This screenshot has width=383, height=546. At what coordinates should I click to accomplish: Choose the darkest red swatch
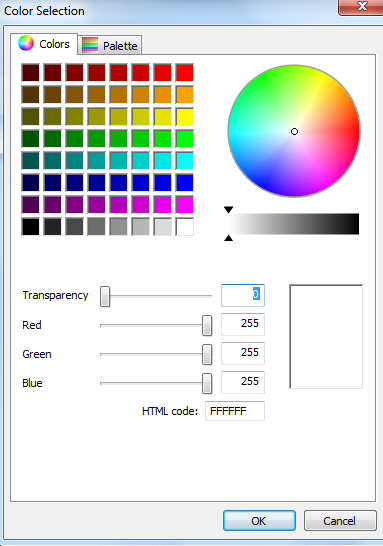coord(30,72)
